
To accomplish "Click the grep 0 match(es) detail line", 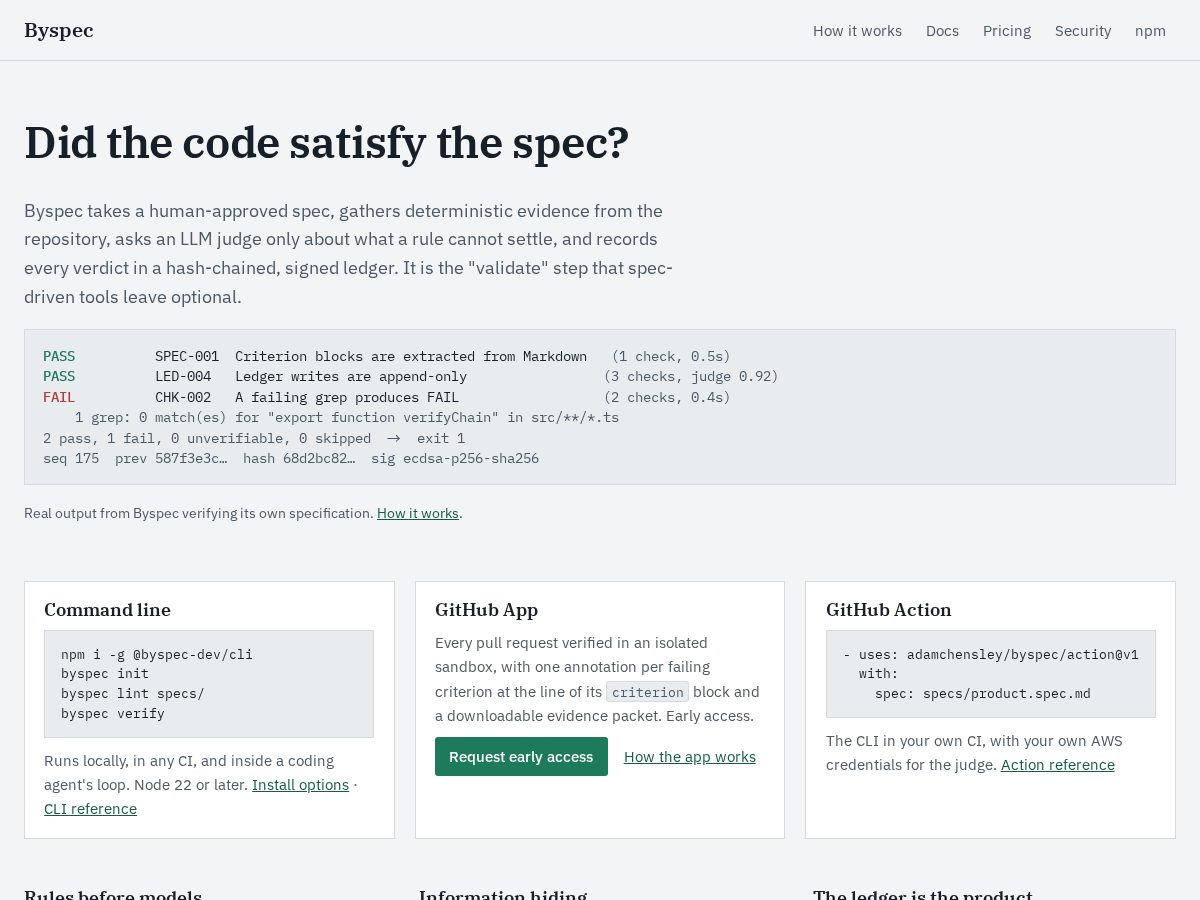I will click(x=347, y=417).
